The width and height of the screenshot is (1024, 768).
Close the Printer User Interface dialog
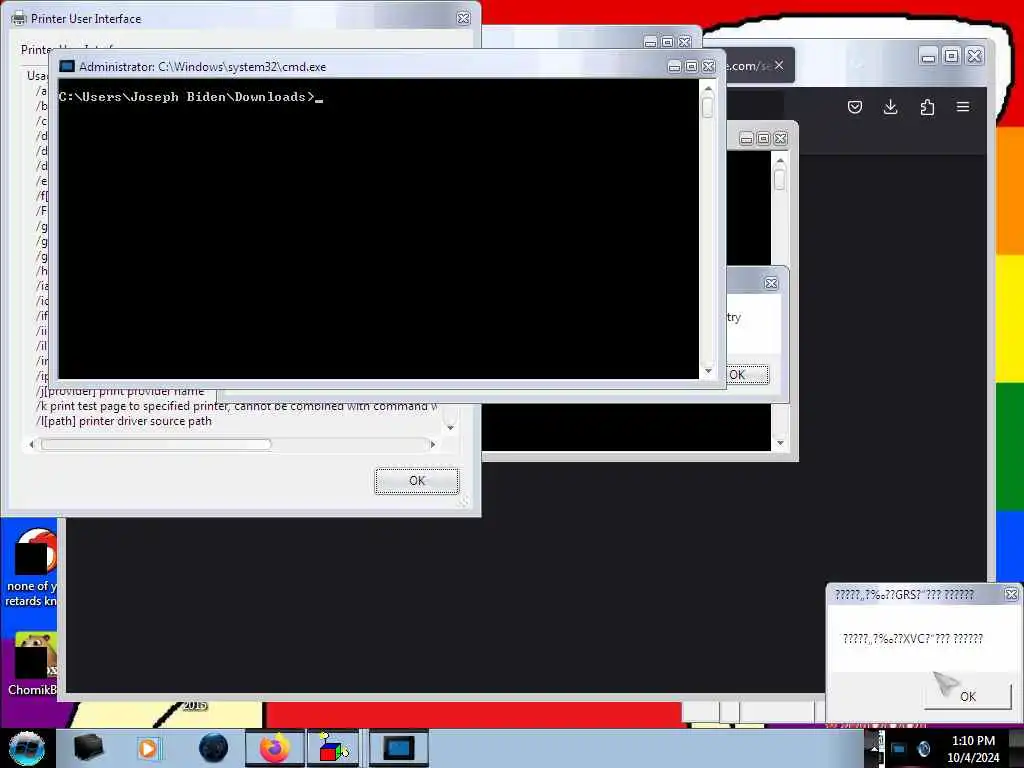click(x=463, y=18)
